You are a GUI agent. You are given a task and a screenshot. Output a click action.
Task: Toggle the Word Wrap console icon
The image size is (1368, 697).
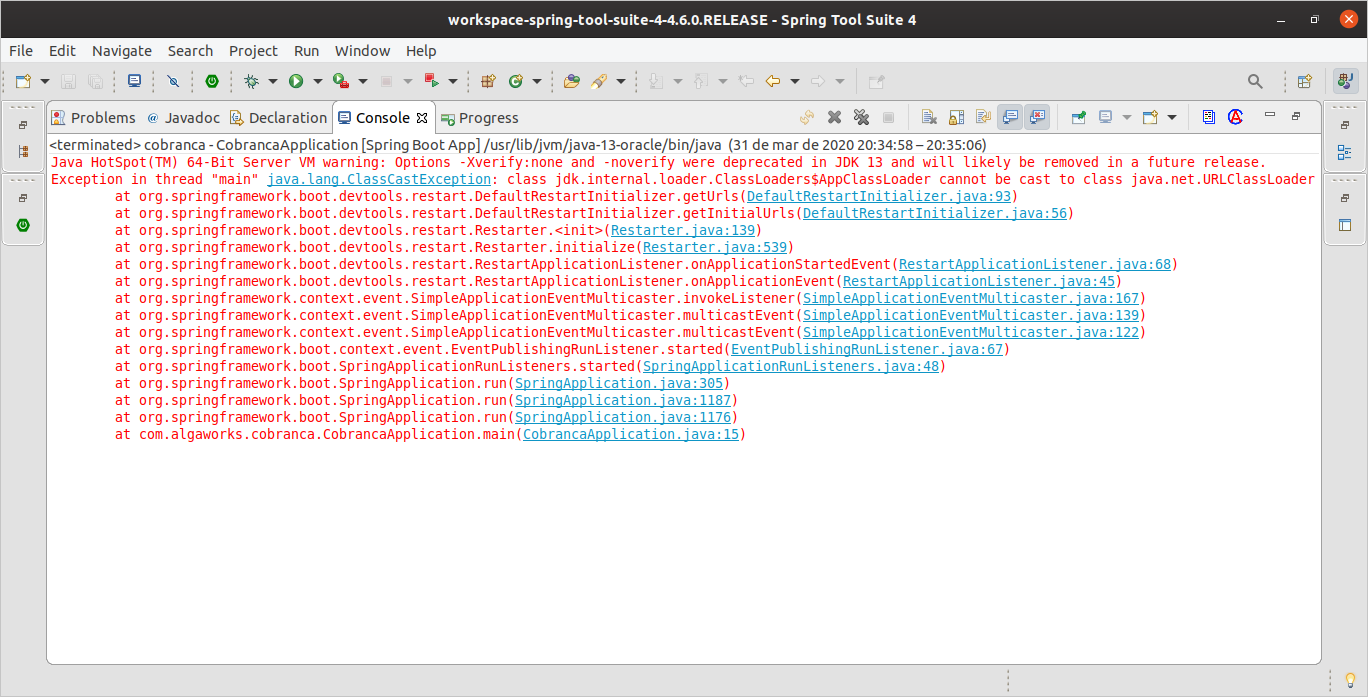pyautogui.click(x=983, y=117)
